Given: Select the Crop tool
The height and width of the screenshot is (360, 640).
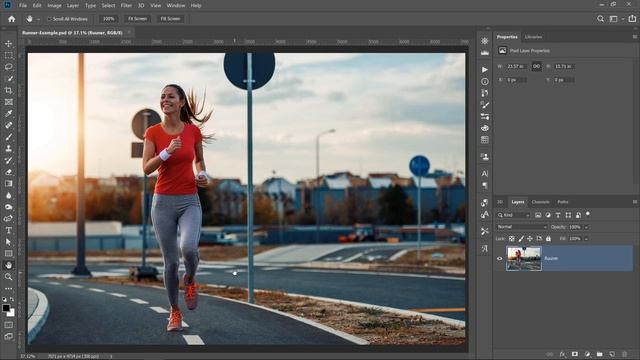Looking at the screenshot, I should point(9,90).
